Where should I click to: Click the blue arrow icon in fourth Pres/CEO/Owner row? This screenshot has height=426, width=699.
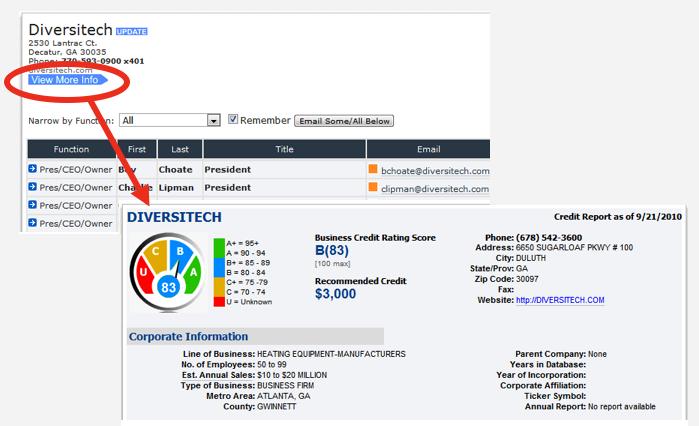coord(33,222)
